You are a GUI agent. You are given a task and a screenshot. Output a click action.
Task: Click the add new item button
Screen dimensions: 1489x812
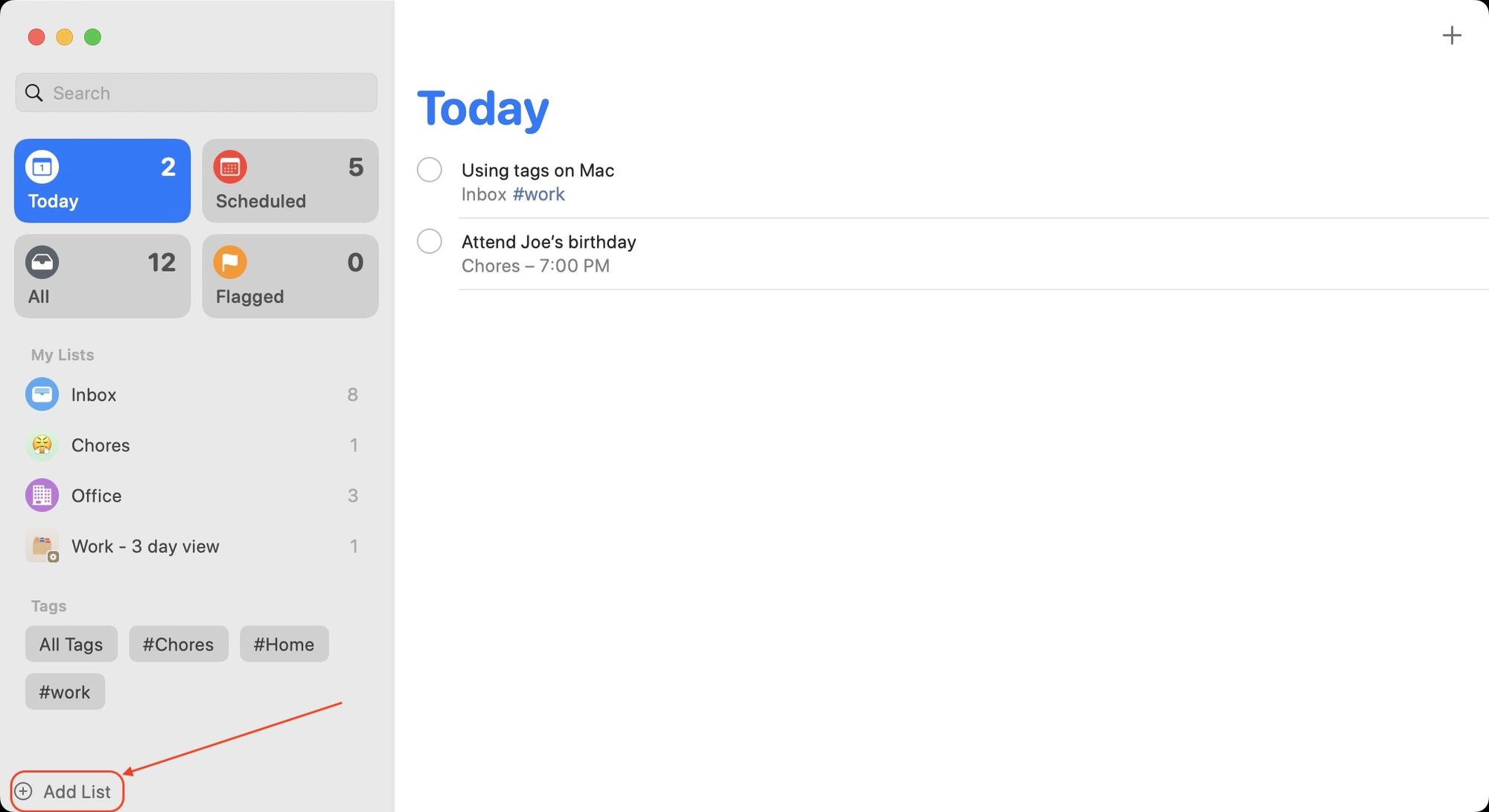pyautogui.click(x=1452, y=36)
